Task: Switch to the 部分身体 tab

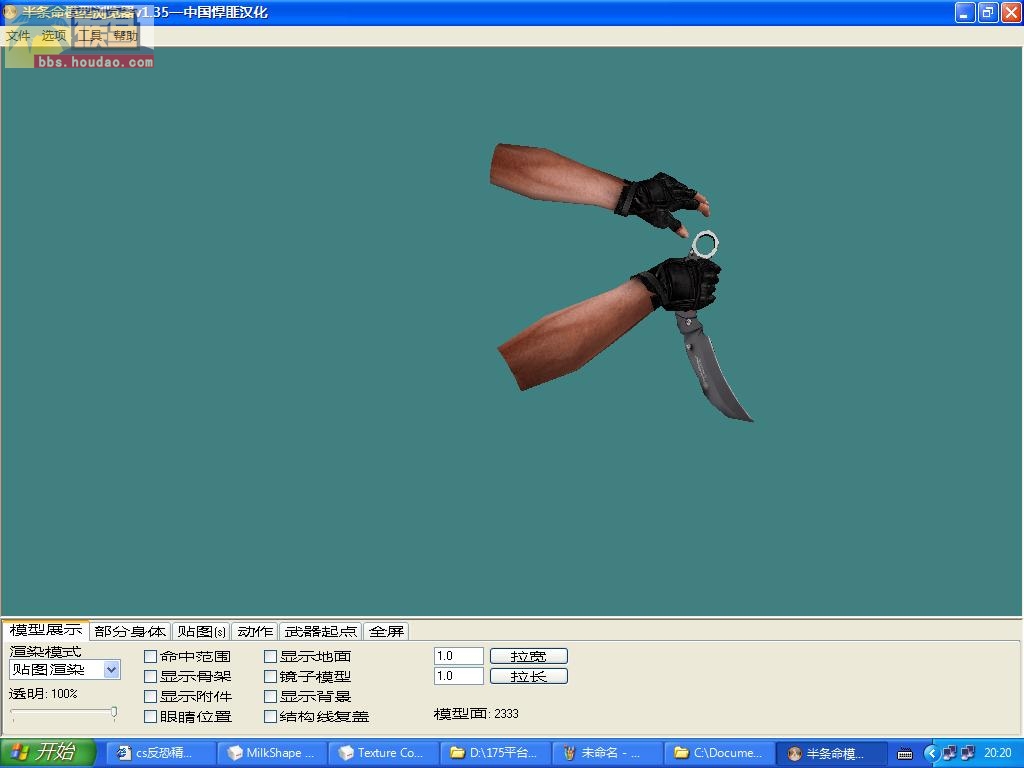Action: (x=130, y=632)
